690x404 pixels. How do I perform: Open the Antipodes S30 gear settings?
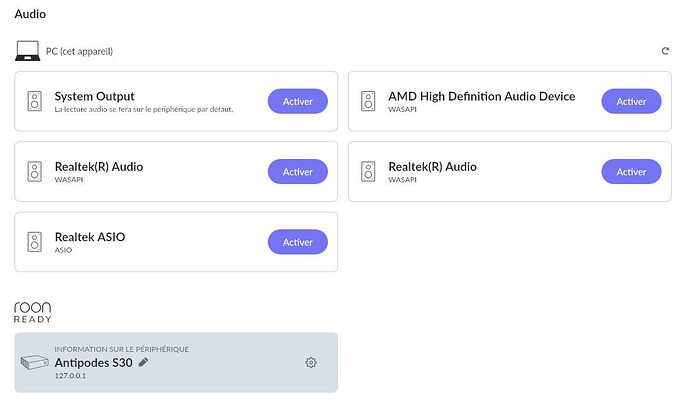[x=311, y=362]
